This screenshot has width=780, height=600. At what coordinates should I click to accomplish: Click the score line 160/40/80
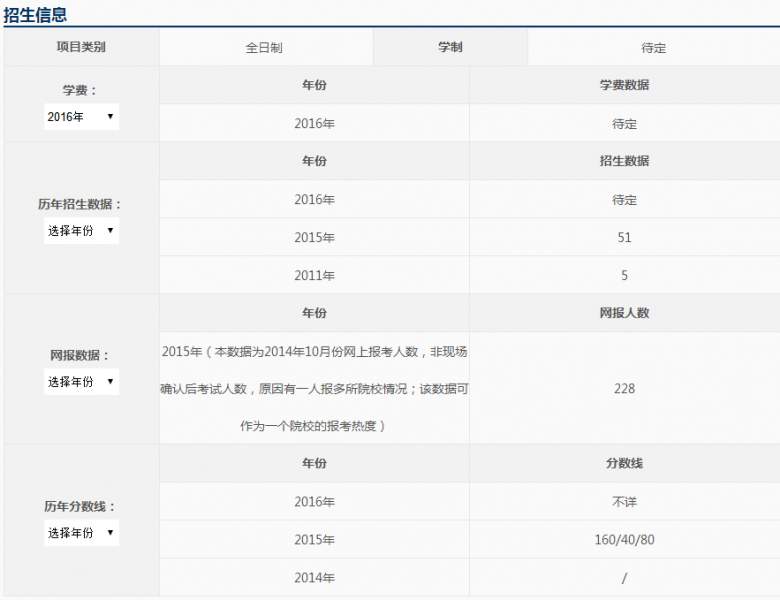tap(624, 540)
